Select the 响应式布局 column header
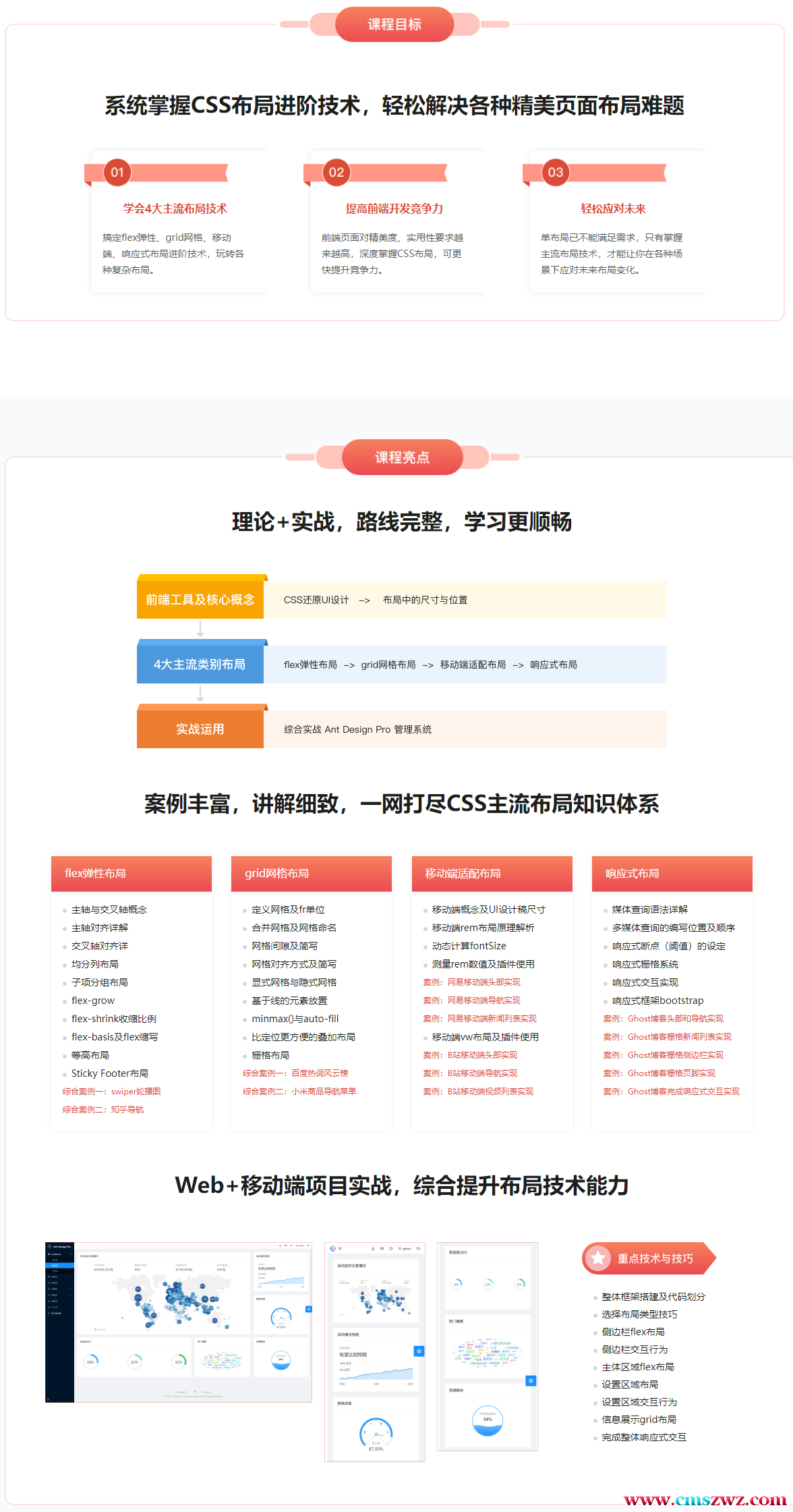This screenshot has width=793, height=1512. pyautogui.click(x=672, y=873)
